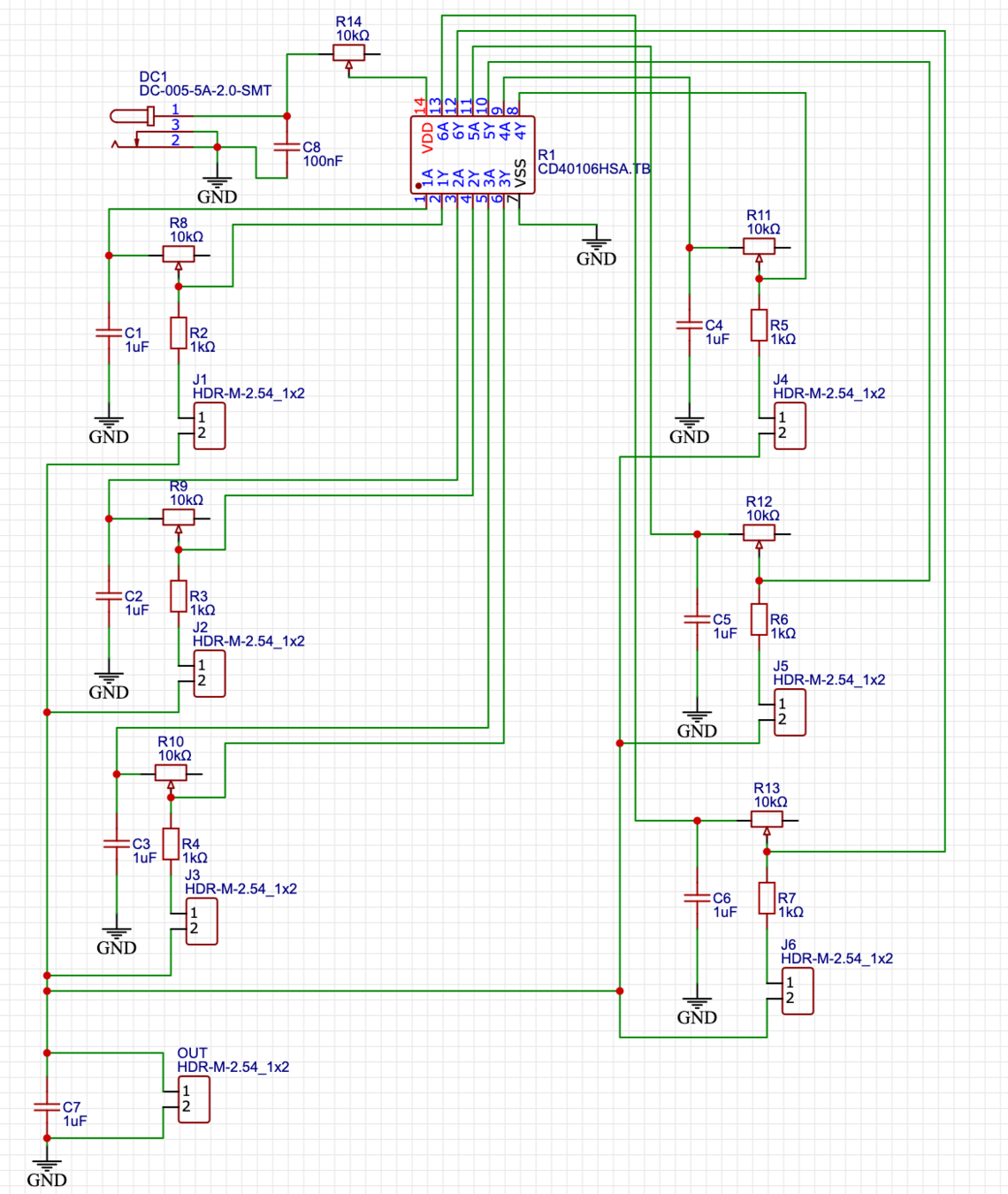Click the 'HDR-M-2.54_1x2' label of J6
1008x1194 pixels.
tap(836, 959)
